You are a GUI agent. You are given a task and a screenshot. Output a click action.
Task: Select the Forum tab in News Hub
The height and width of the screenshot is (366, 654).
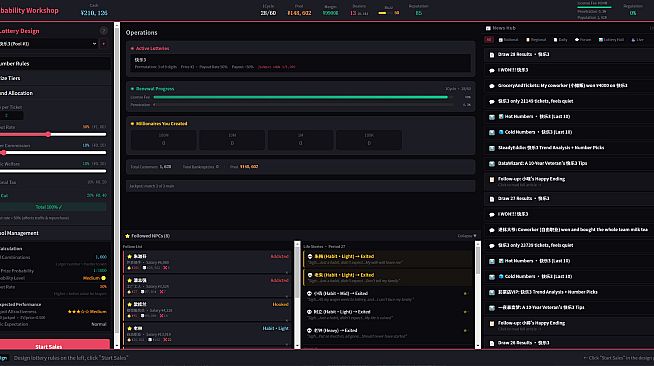tap(583, 40)
